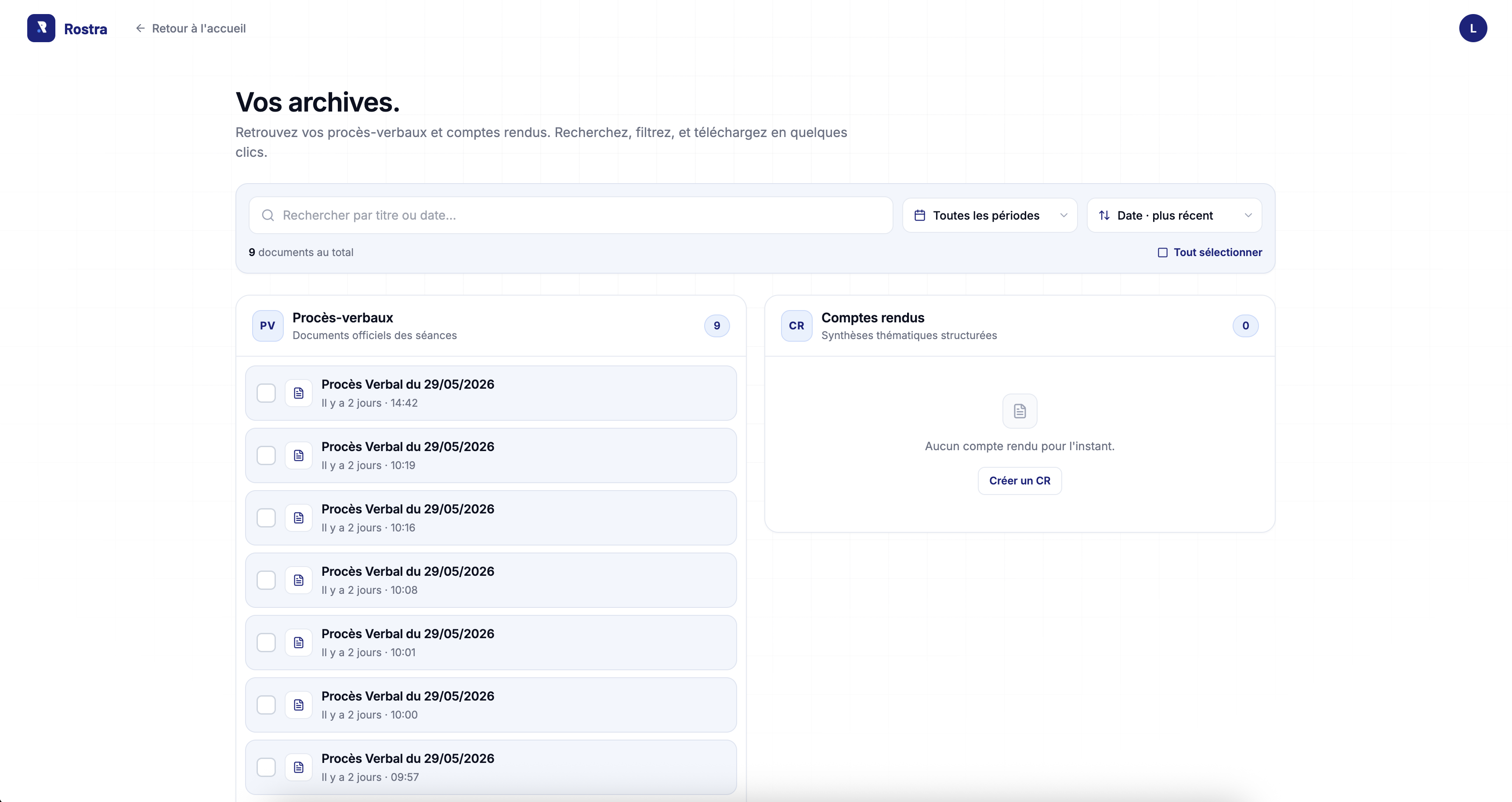Viewport: 1512px width, 802px height.
Task: Open Procès Verbal dated 09:57 row
Action: pyautogui.click(x=491, y=767)
